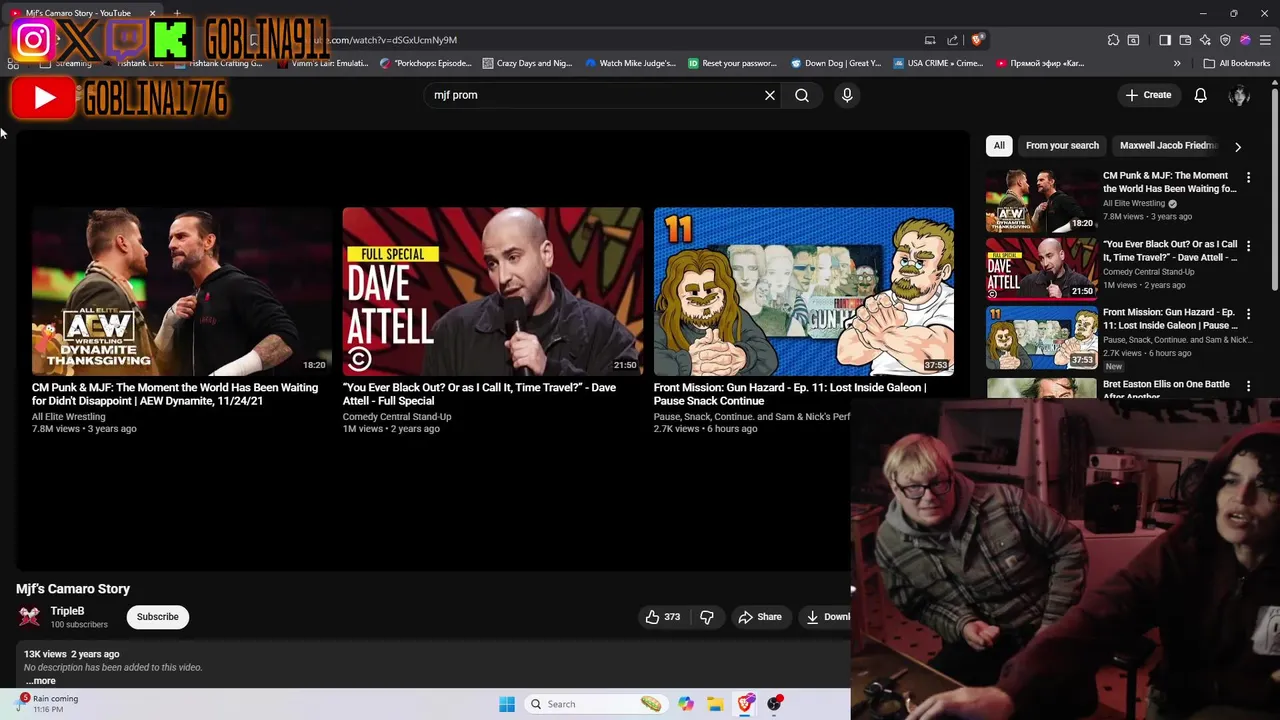Open options menu for sidebar Dave Attell video
Viewport: 1280px width, 720px height.
(1248, 245)
